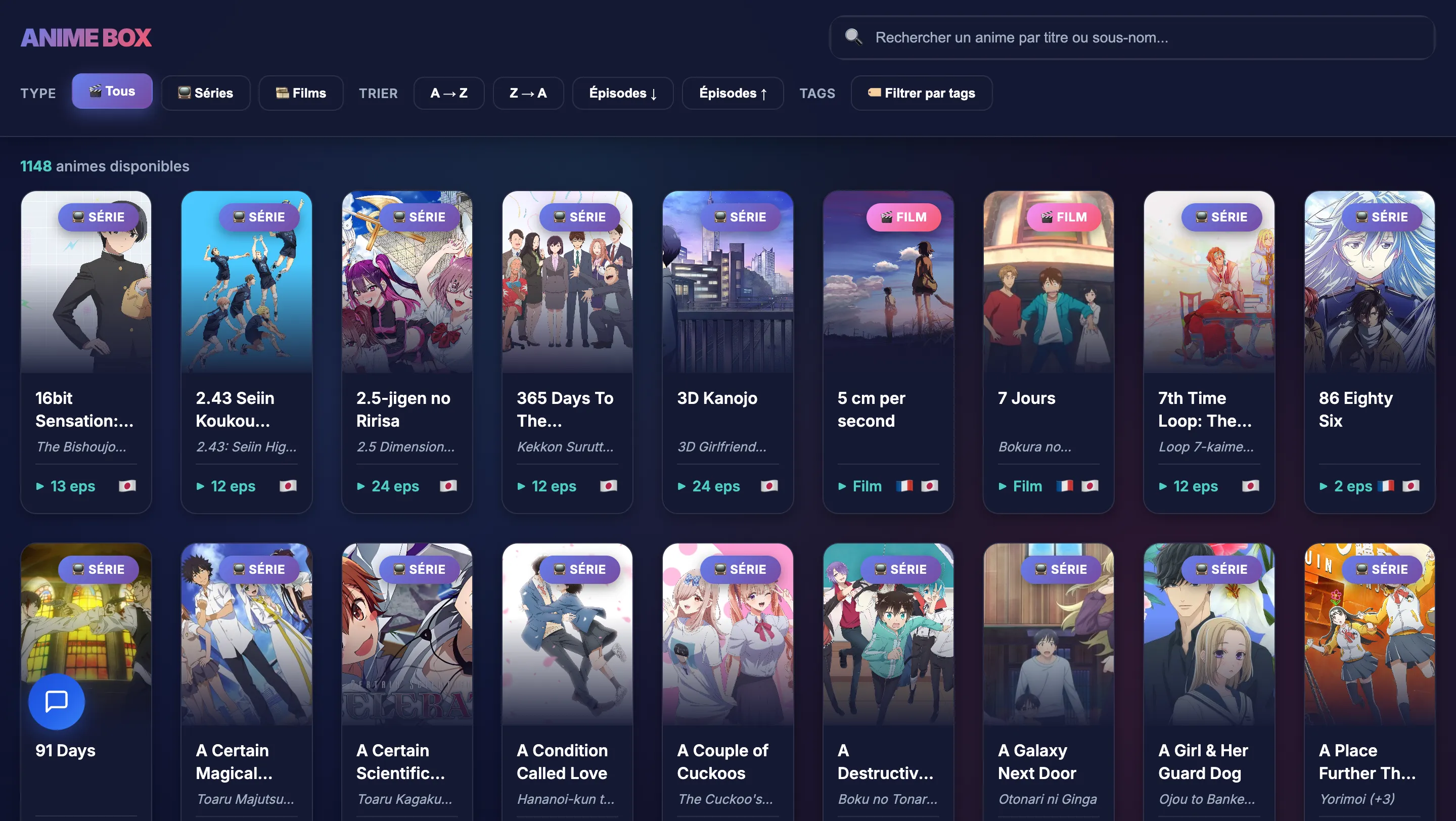Open the Filtrer par tags dropdown
The image size is (1456, 821).
point(921,93)
